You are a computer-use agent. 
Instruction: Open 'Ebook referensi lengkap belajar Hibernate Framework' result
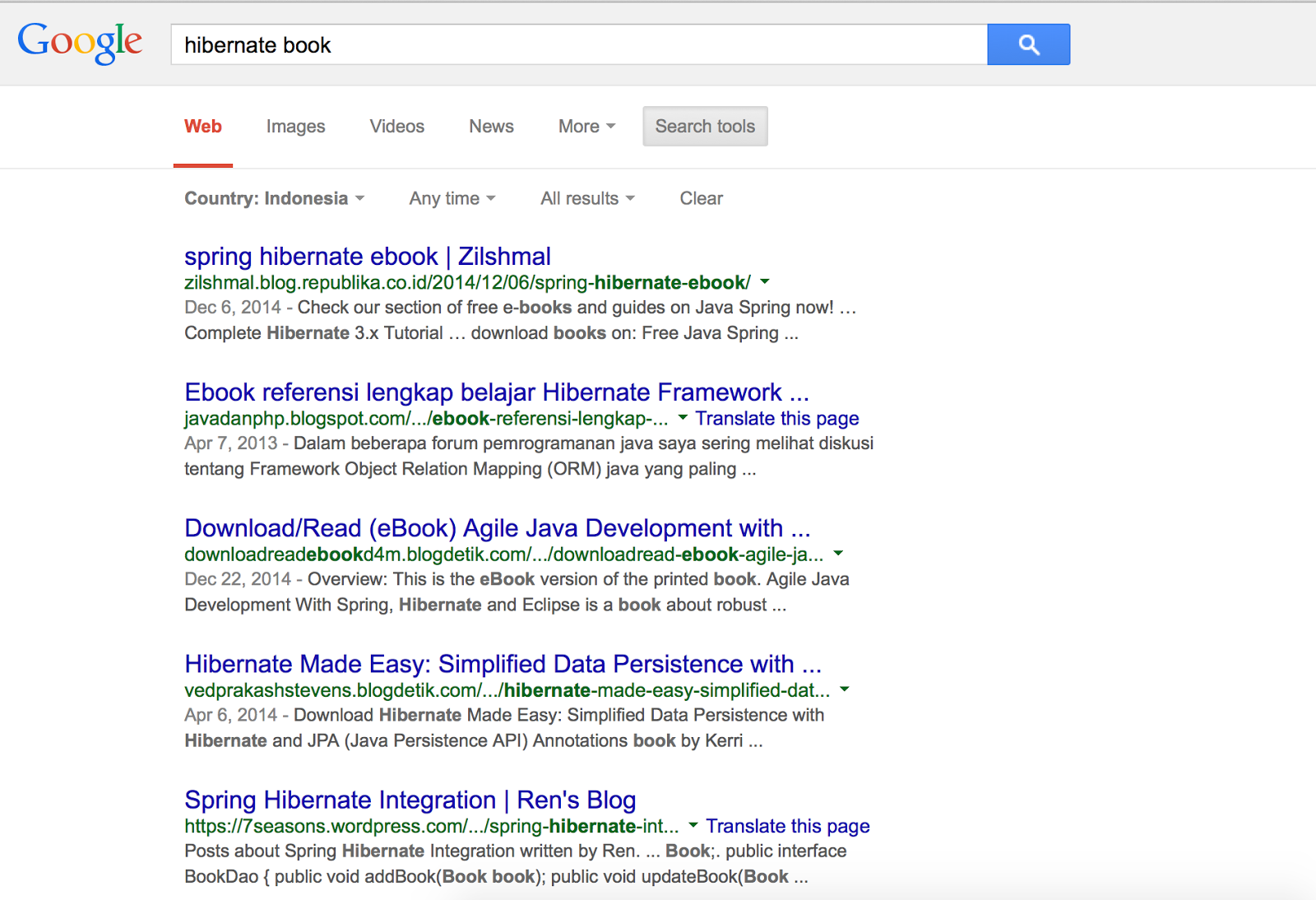coord(497,392)
